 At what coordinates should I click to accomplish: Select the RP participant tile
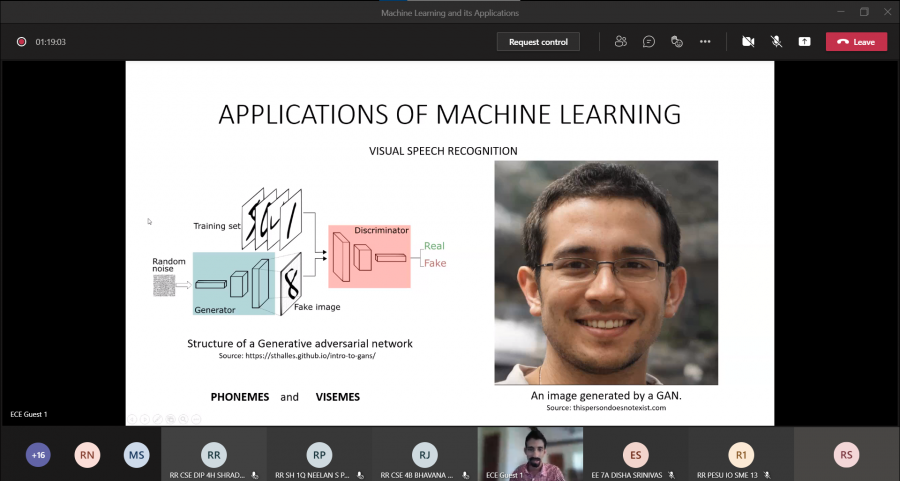[x=319, y=455]
